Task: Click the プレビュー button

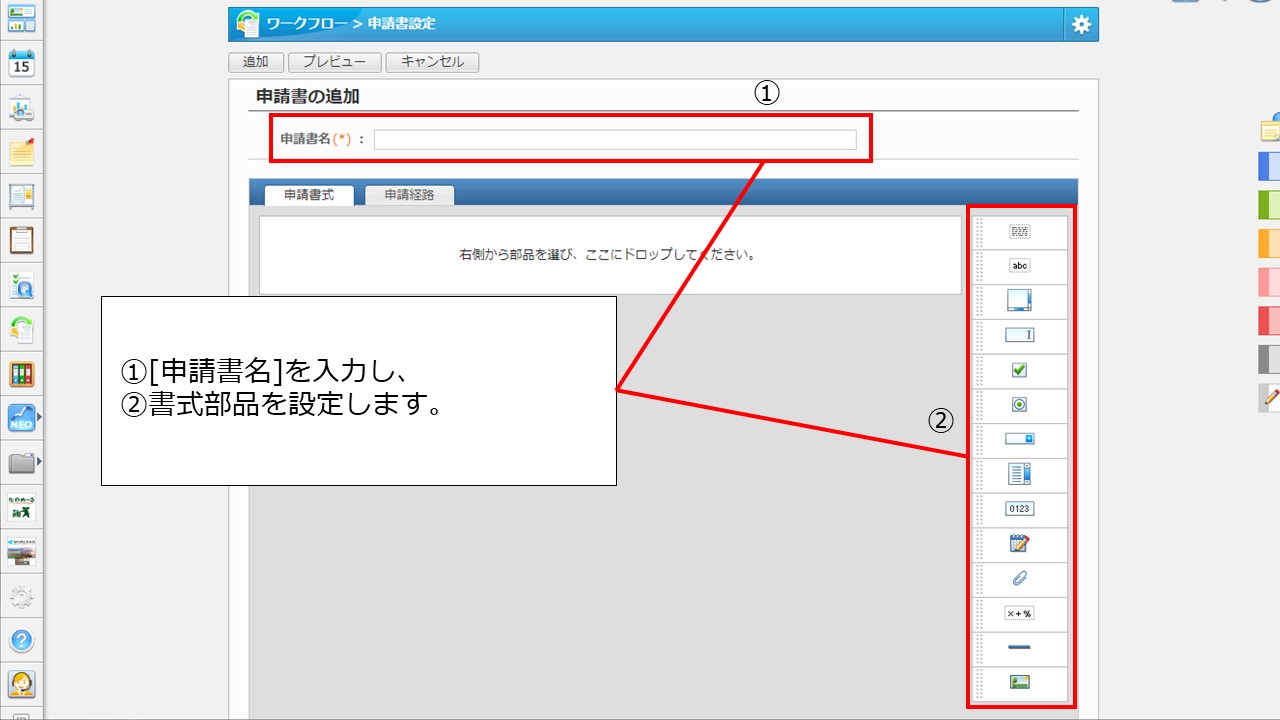Action: point(335,62)
